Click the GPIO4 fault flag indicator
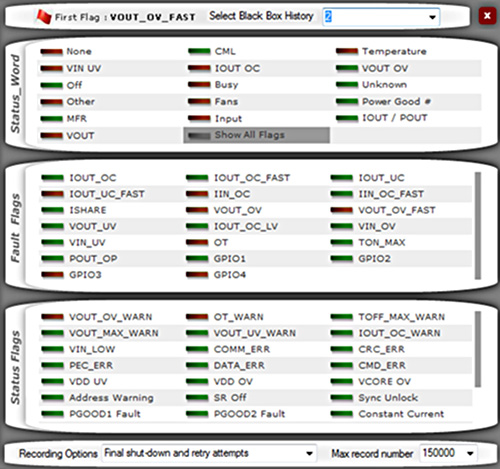 [x=197, y=275]
